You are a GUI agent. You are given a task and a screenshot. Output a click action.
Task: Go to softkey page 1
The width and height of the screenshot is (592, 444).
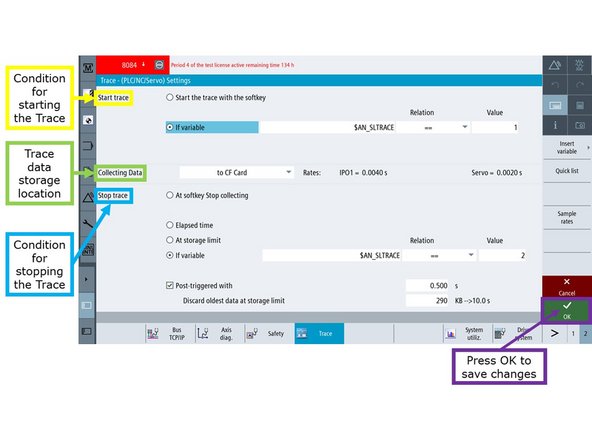pyautogui.click(x=573, y=333)
